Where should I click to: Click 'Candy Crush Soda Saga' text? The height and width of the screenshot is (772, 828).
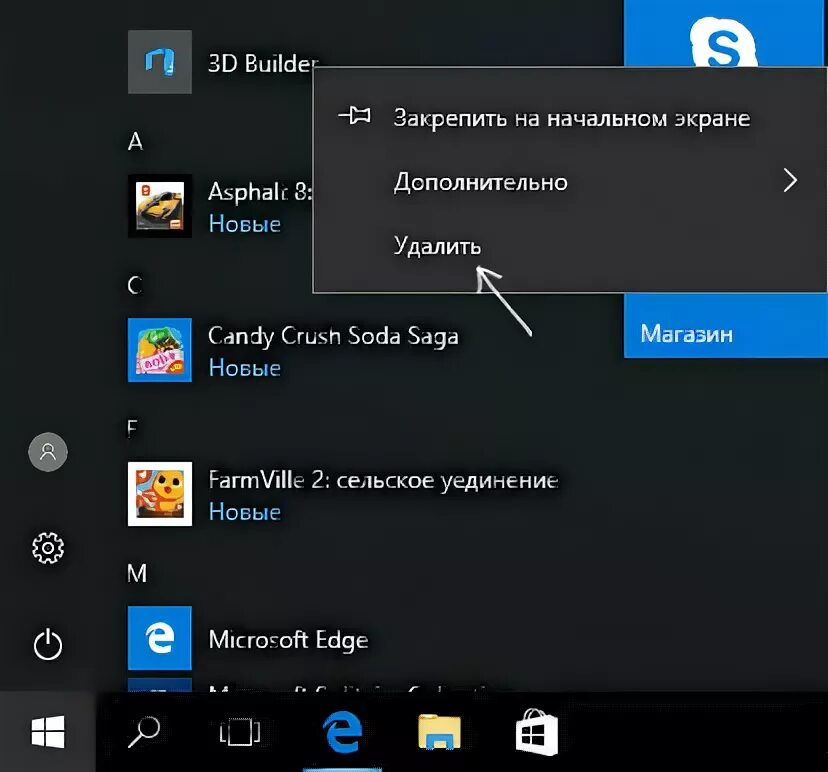333,336
